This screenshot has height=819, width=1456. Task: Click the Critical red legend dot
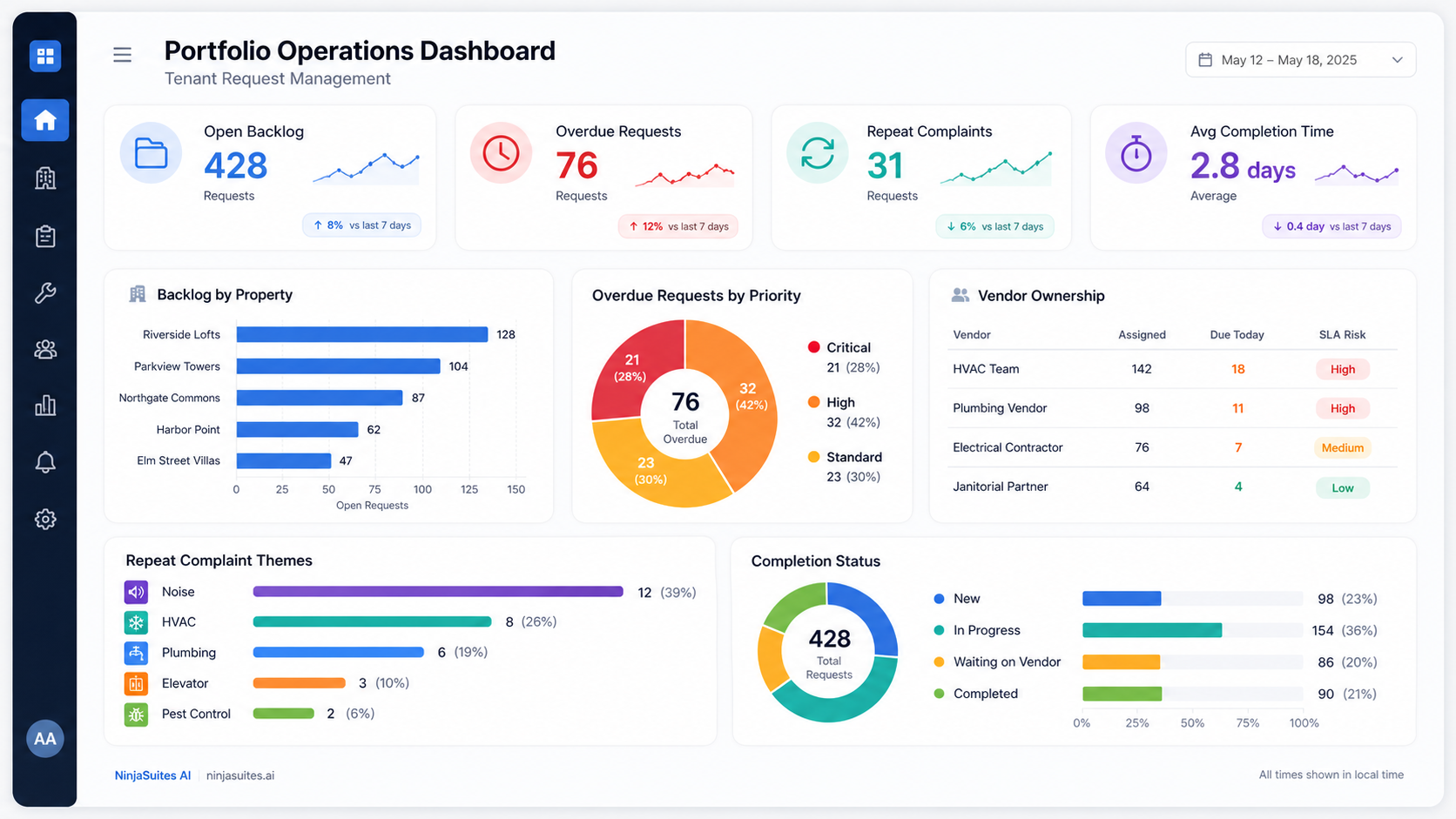tap(813, 347)
